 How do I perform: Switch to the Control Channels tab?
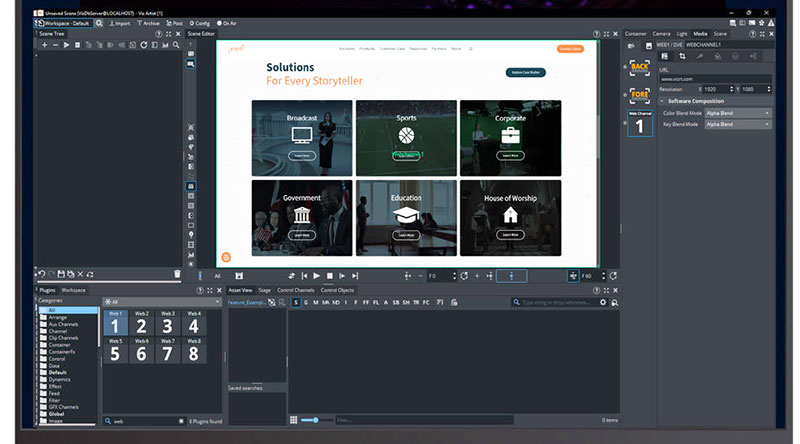point(296,289)
